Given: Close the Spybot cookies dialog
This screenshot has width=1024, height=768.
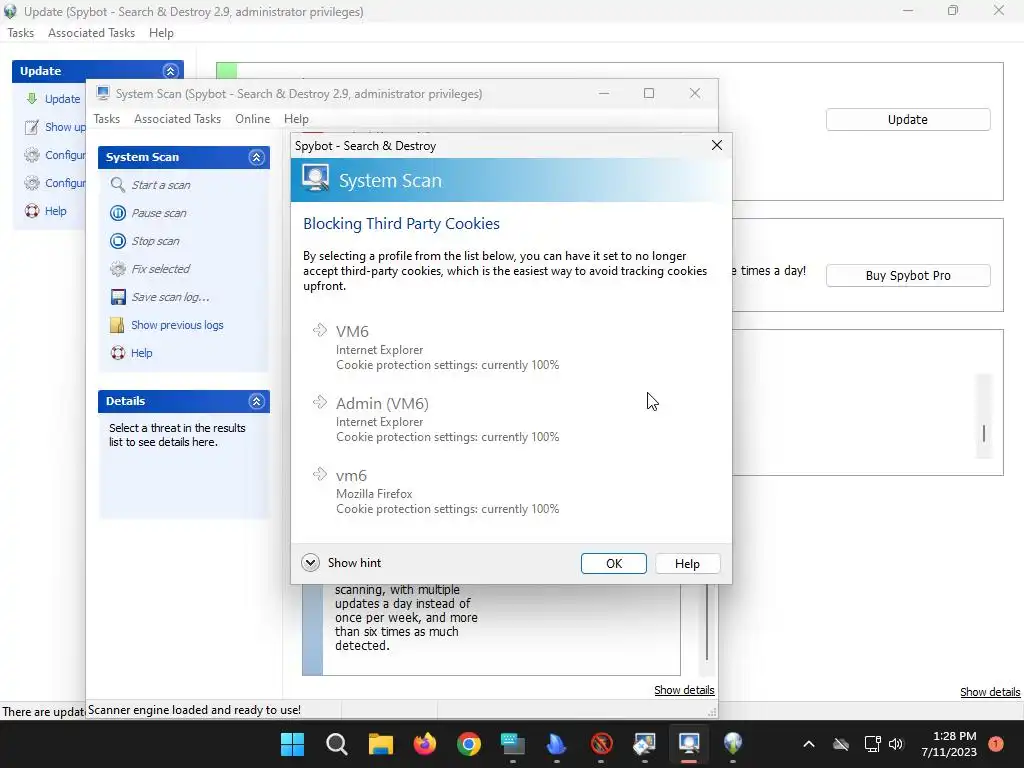Looking at the screenshot, I should coord(716,145).
